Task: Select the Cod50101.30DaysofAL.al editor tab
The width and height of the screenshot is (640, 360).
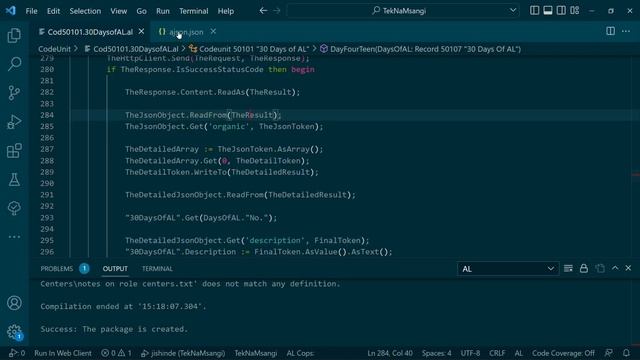Action: 91,32
